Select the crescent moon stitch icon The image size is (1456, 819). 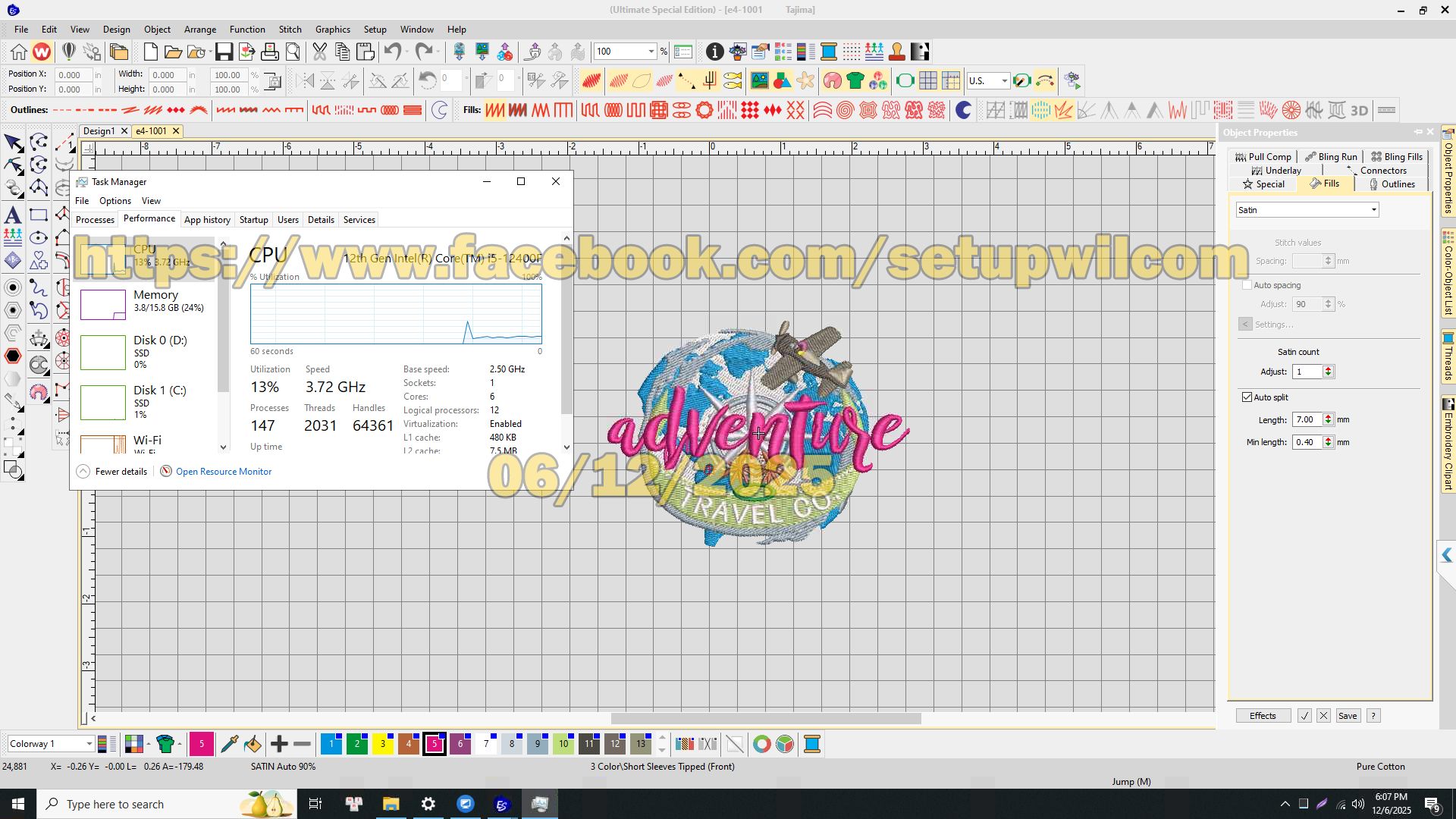(x=963, y=111)
